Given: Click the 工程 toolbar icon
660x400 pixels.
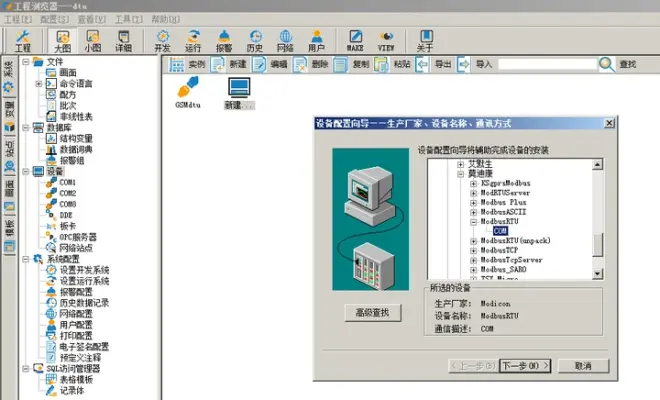Looking at the screenshot, I should (x=23, y=40).
